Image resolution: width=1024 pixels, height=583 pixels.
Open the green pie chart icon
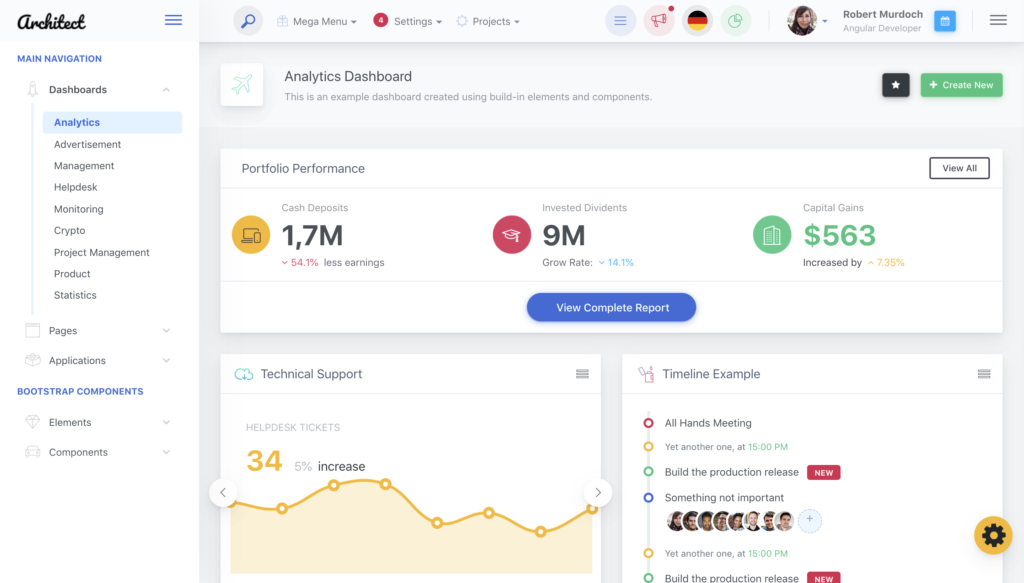pyautogui.click(x=736, y=21)
